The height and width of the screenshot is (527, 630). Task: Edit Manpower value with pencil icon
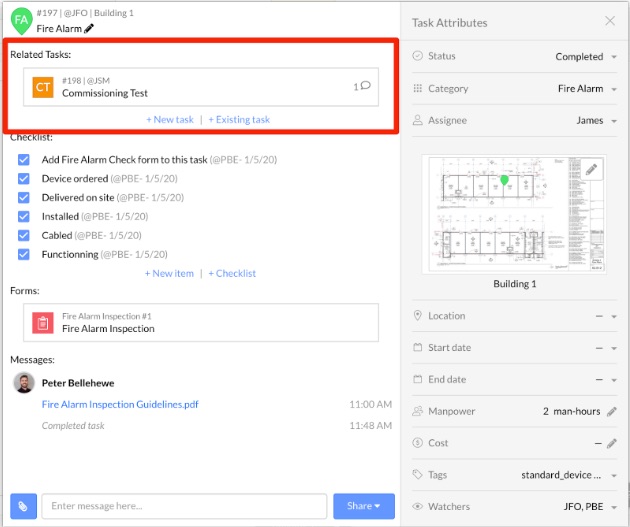pyautogui.click(x=612, y=411)
